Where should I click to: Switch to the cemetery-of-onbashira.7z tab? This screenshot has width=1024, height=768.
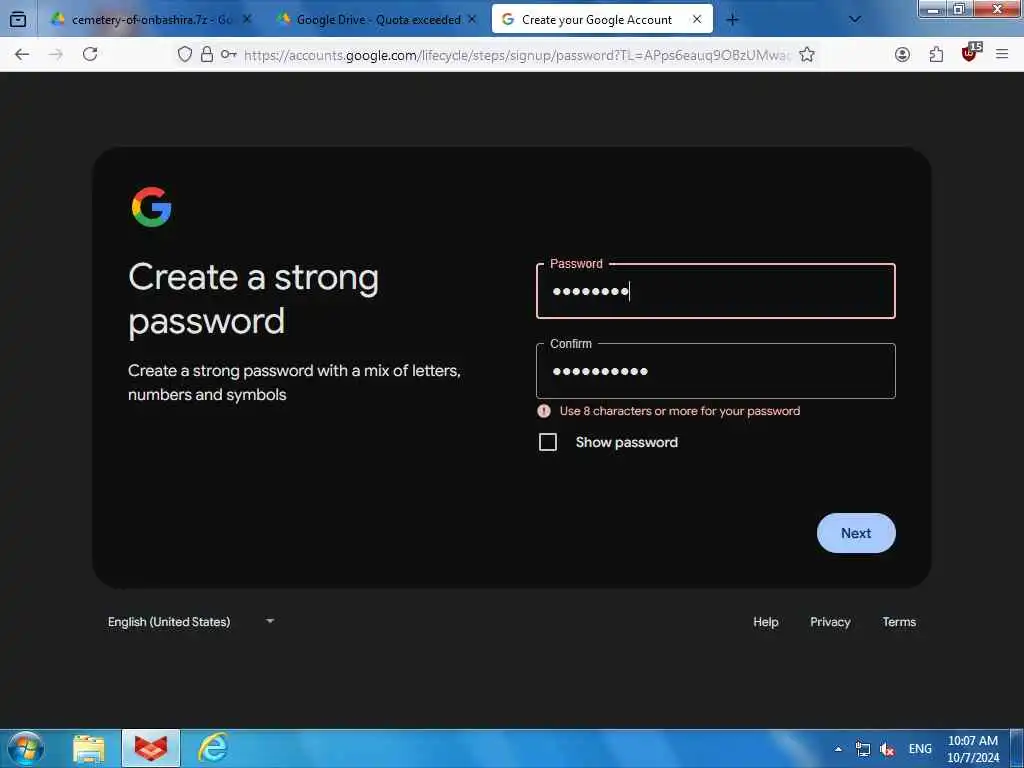pyautogui.click(x=152, y=20)
